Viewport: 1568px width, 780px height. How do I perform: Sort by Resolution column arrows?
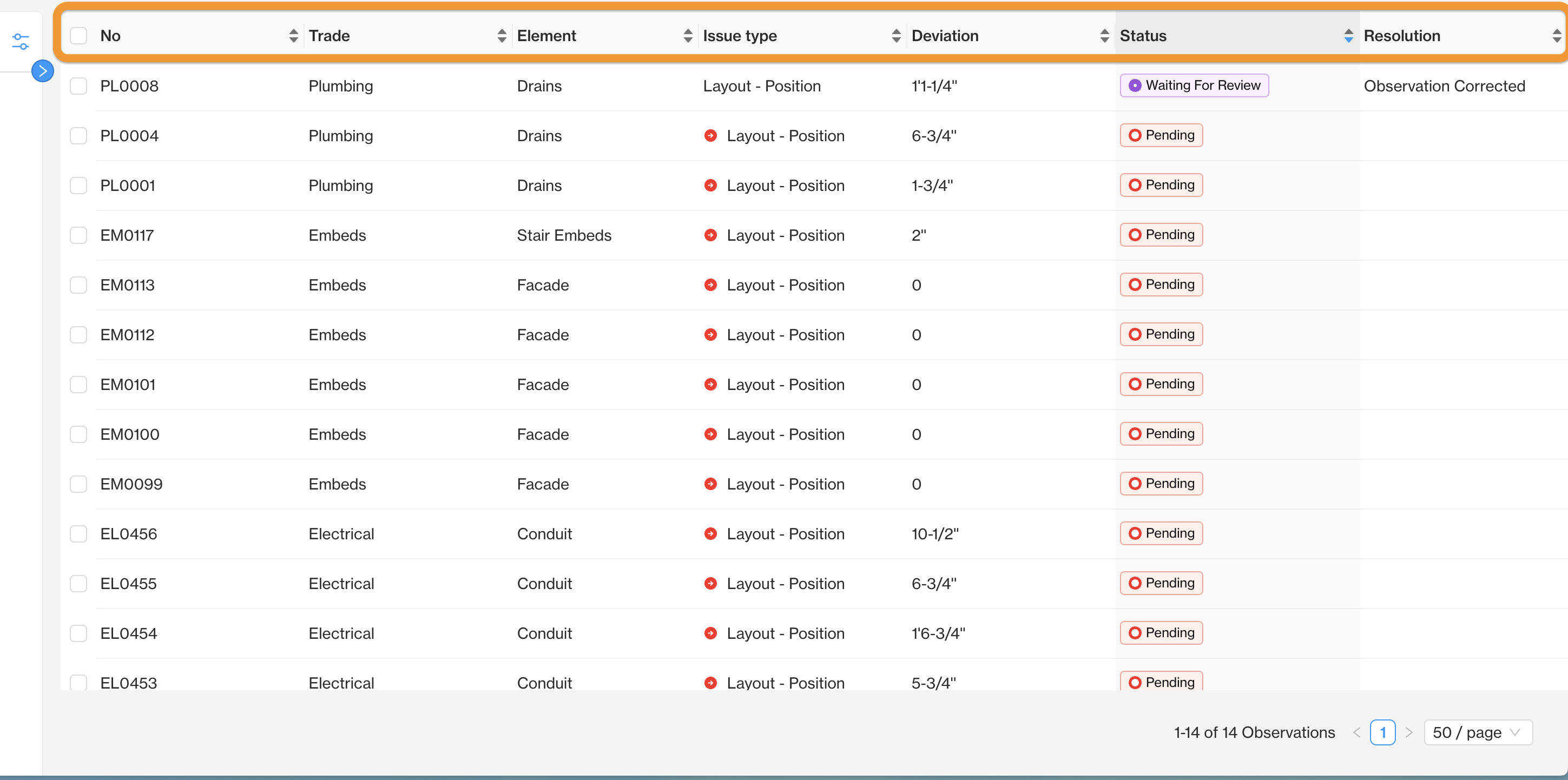[x=1557, y=36]
